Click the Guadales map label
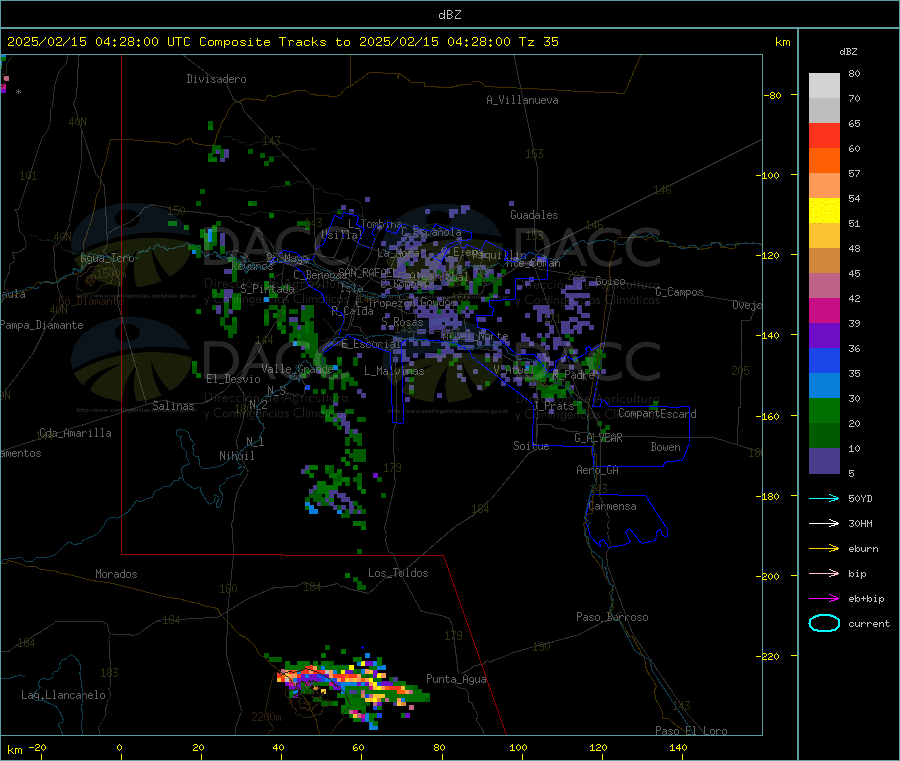Image resolution: width=900 pixels, height=761 pixels. pos(534,215)
